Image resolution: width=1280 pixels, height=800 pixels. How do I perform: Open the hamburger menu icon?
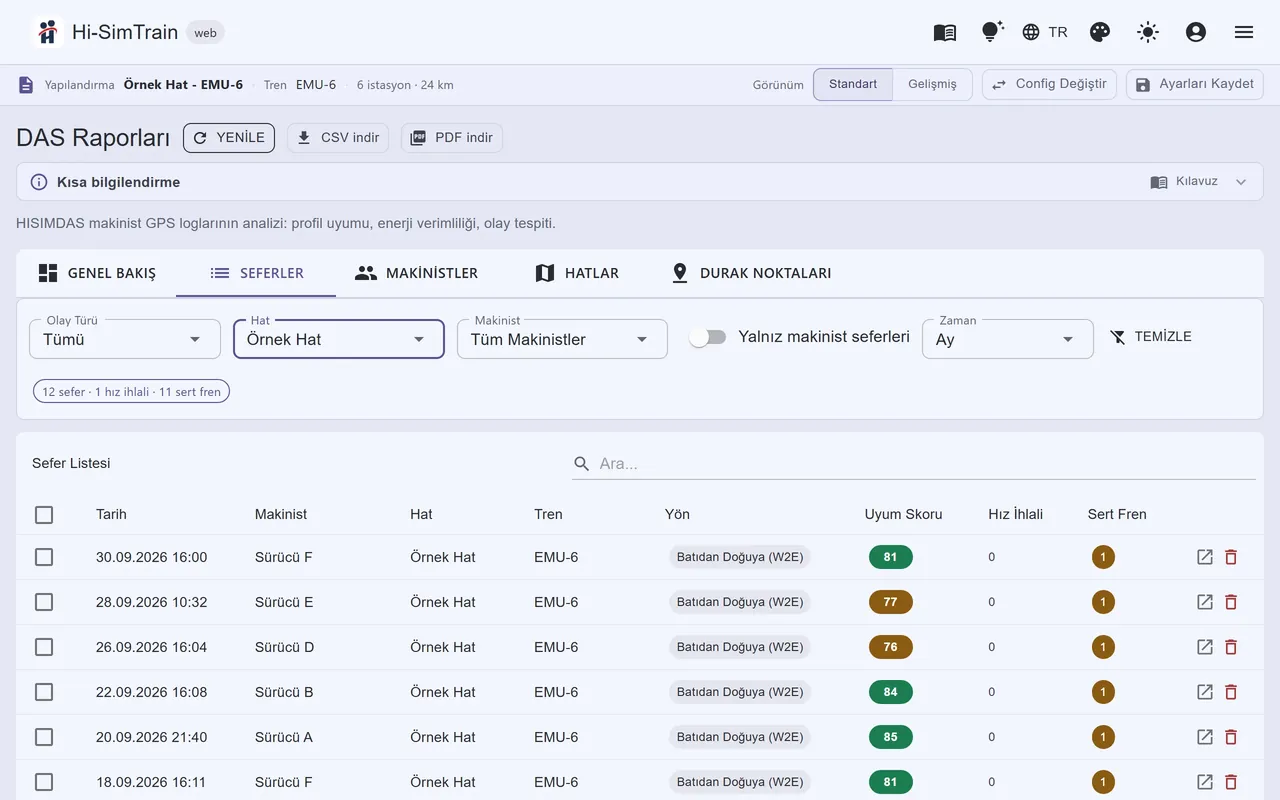point(1244,32)
